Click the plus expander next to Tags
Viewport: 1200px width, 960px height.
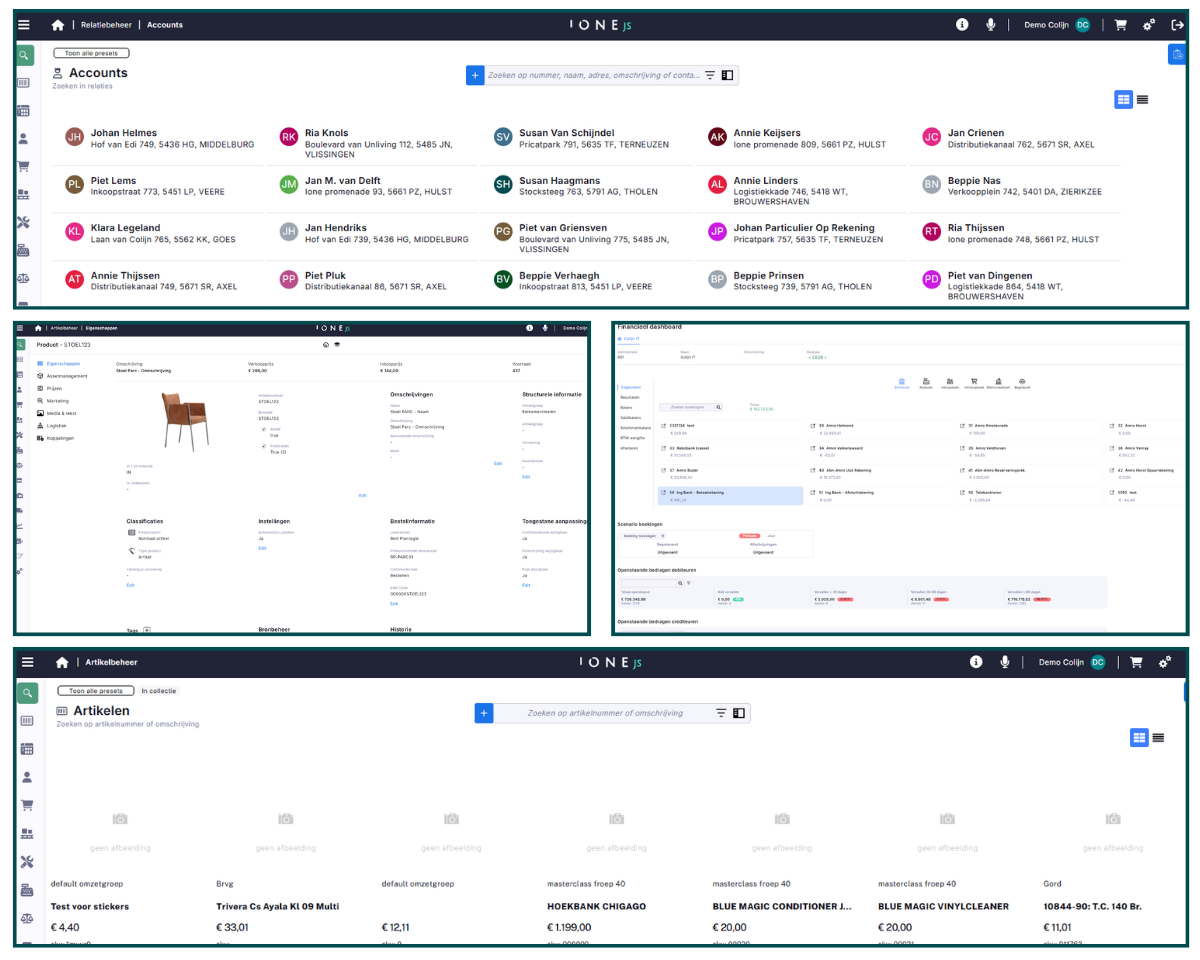[147, 630]
